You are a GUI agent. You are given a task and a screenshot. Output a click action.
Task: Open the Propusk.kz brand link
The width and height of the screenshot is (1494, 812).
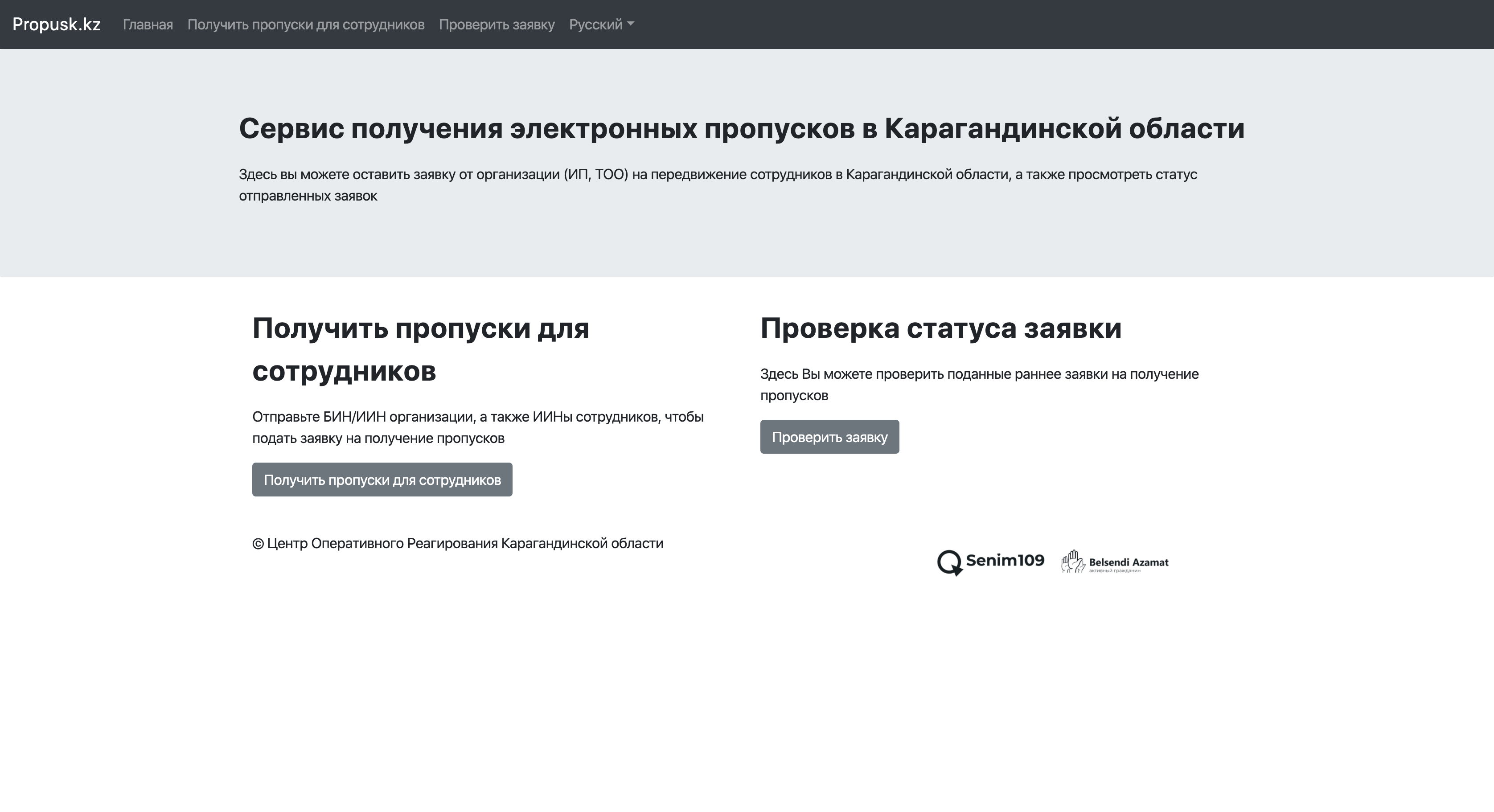(x=56, y=25)
